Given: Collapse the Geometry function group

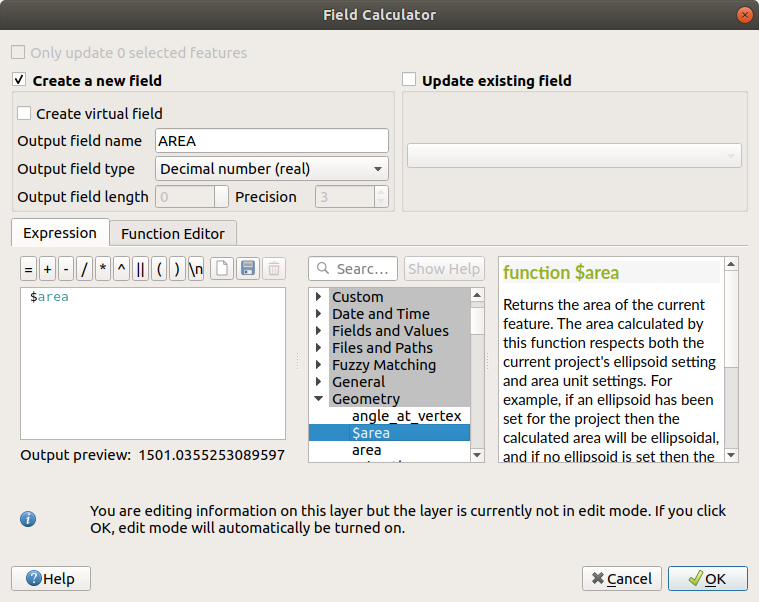Looking at the screenshot, I should (x=319, y=399).
